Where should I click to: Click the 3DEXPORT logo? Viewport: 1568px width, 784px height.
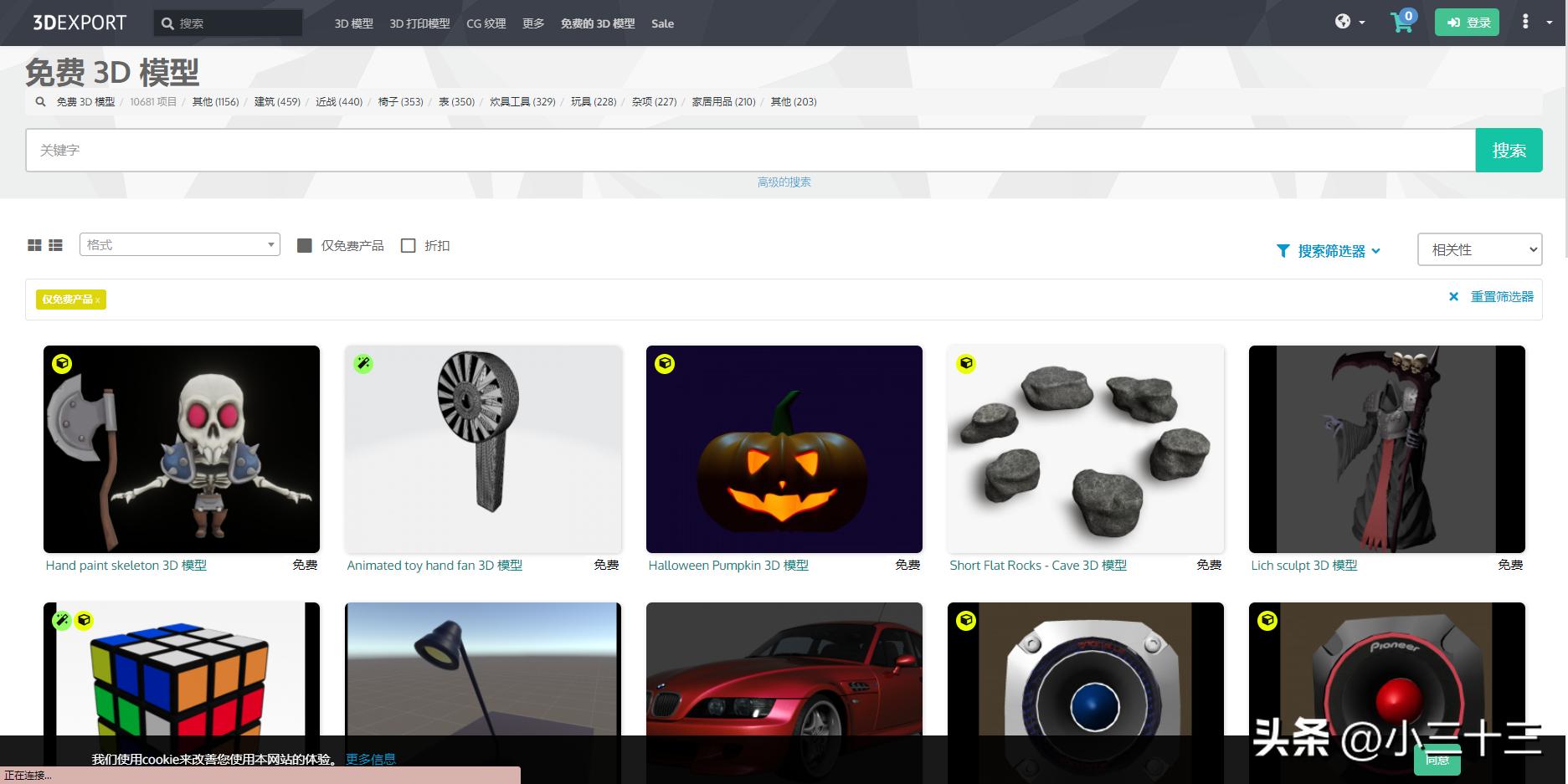point(80,23)
